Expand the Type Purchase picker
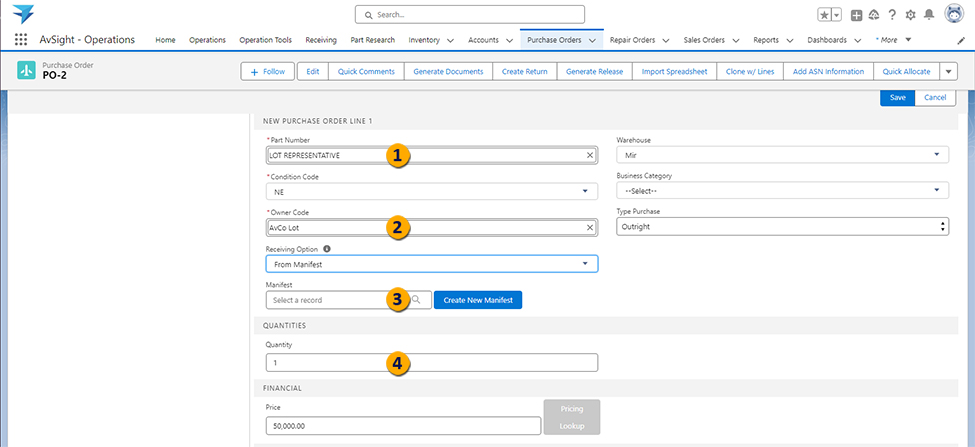 click(x=782, y=227)
